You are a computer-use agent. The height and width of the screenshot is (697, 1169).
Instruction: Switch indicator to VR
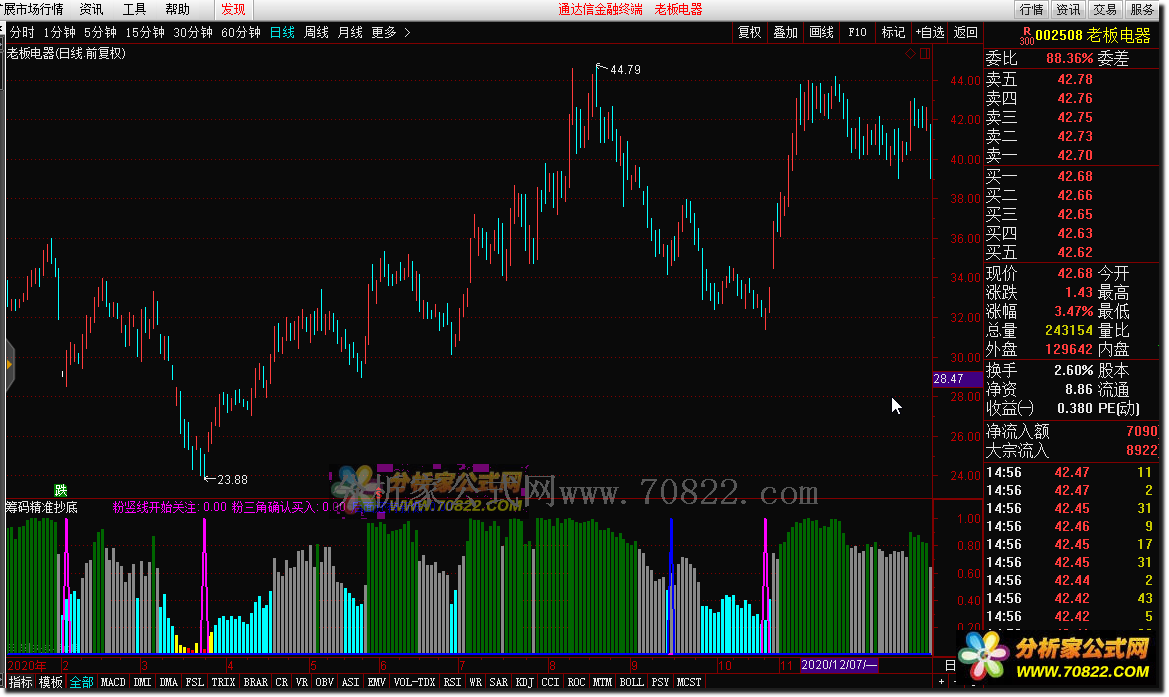301,682
